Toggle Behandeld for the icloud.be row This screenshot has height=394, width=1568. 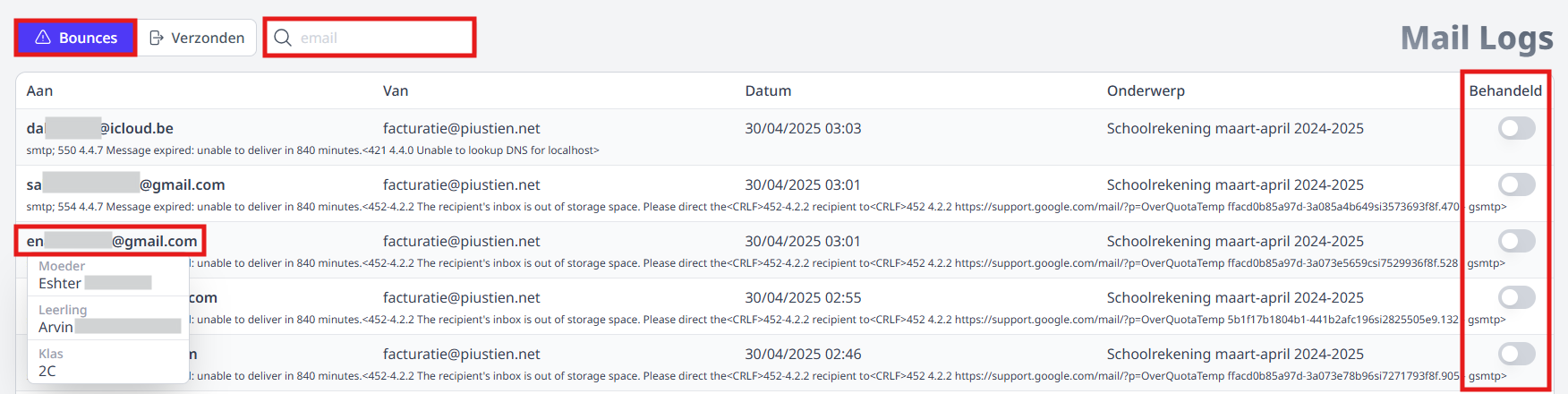[x=1517, y=128]
